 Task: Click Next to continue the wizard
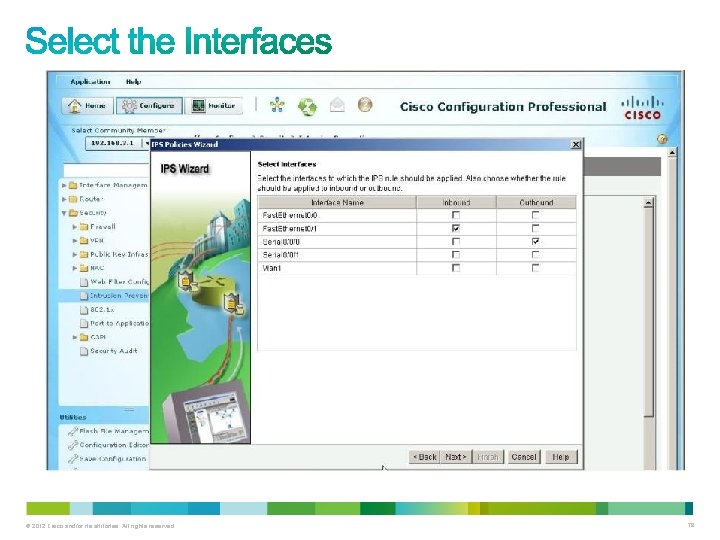pyautogui.click(x=456, y=457)
